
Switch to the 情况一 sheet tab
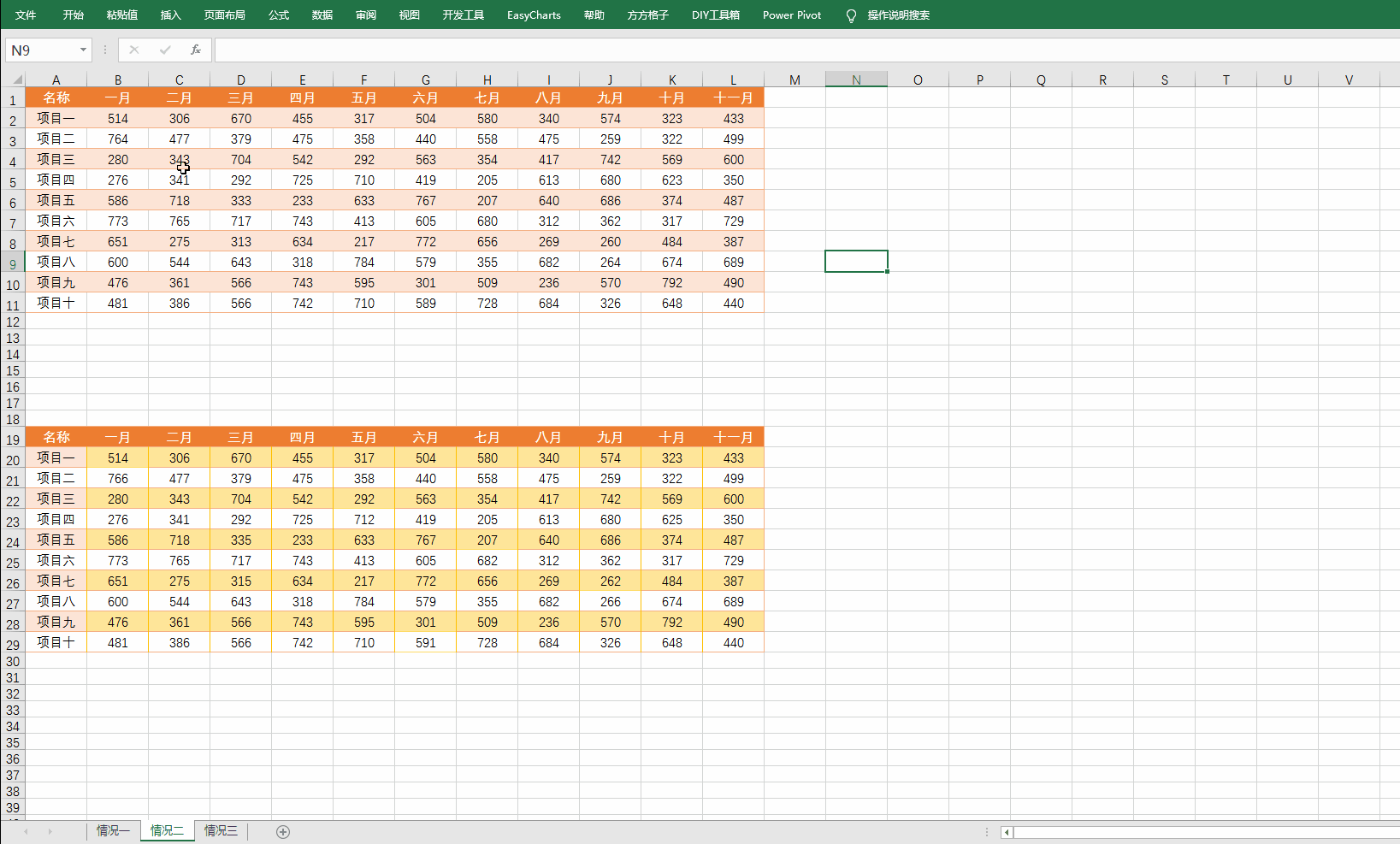click(113, 830)
